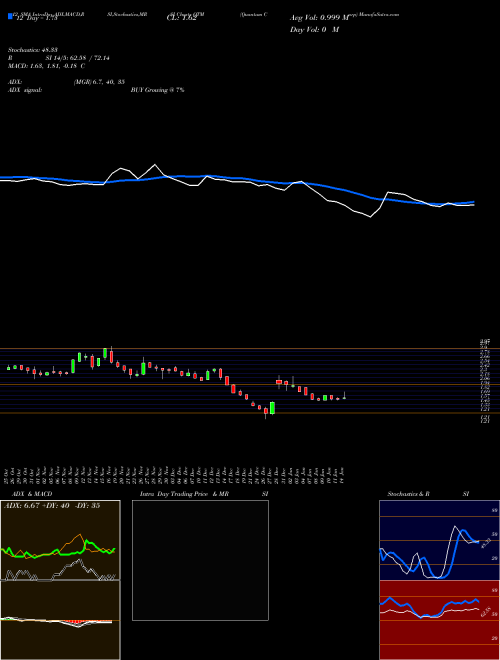500x660 pixels.
Task: Open the navy Stochastics chart panel
Action: click(439, 540)
